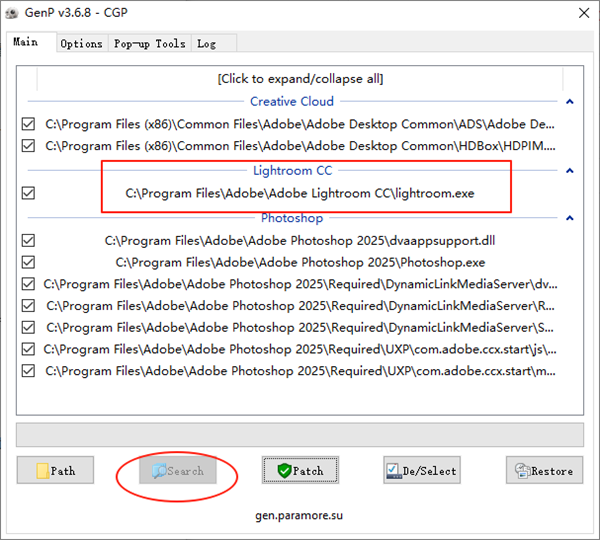Select the Lightroom CC group heading
The image size is (600, 540).
coord(293,171)
